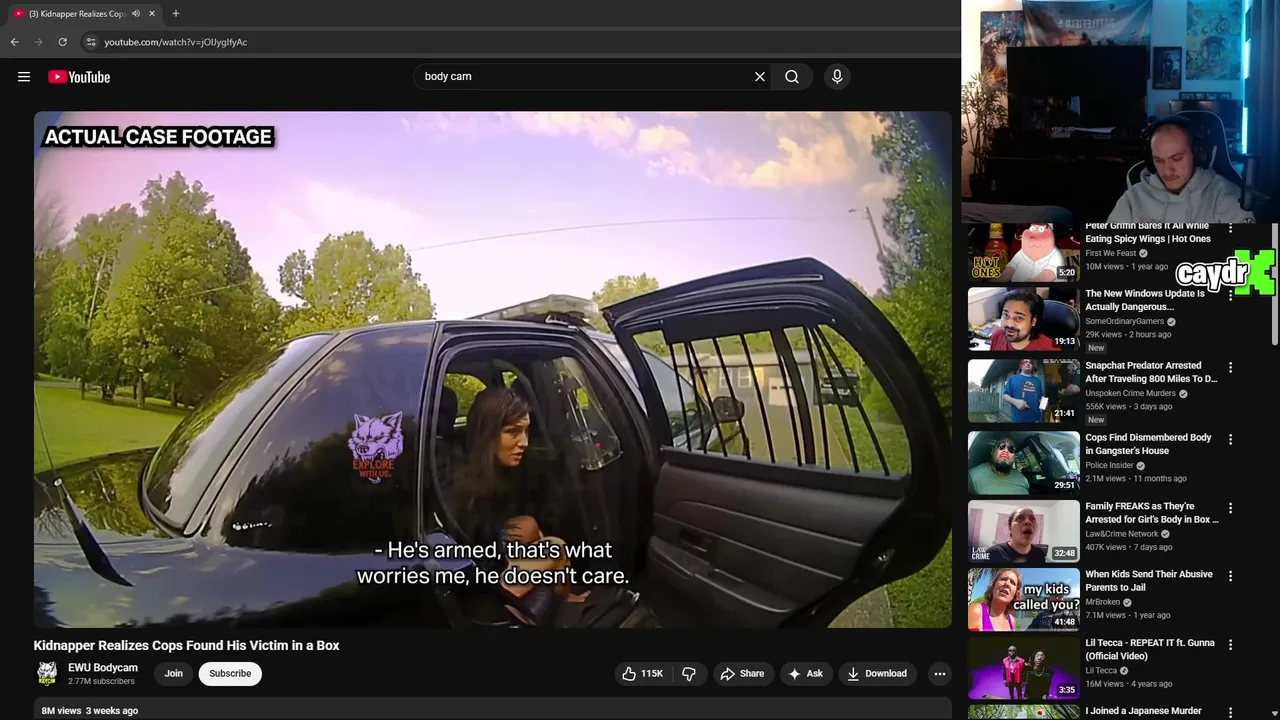Viewport: 1280px width, 720px height.
Task: Go to the YouTube home logo
Action: [x=79, y=77]
